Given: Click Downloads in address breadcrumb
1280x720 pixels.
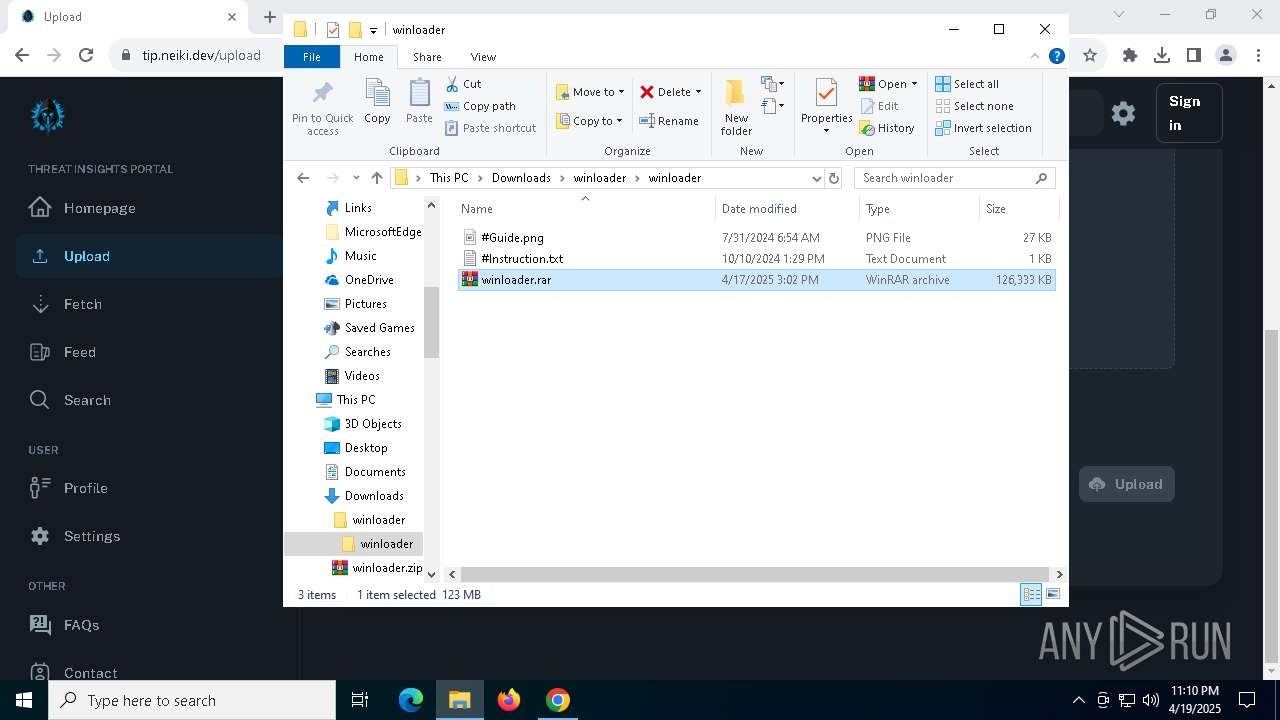Looking at the screenshot, I should [x=521, y=178].
